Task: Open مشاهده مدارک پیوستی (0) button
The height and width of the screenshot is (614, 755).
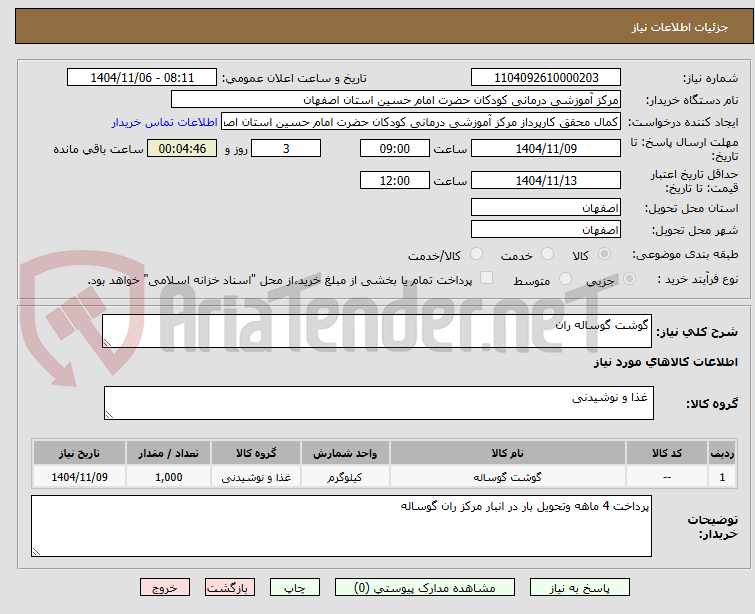Action: tap(425, 588)
